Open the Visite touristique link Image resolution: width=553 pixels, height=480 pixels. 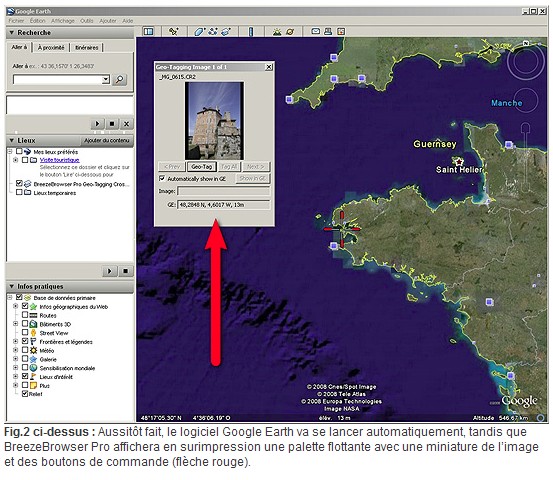(60, 160)
